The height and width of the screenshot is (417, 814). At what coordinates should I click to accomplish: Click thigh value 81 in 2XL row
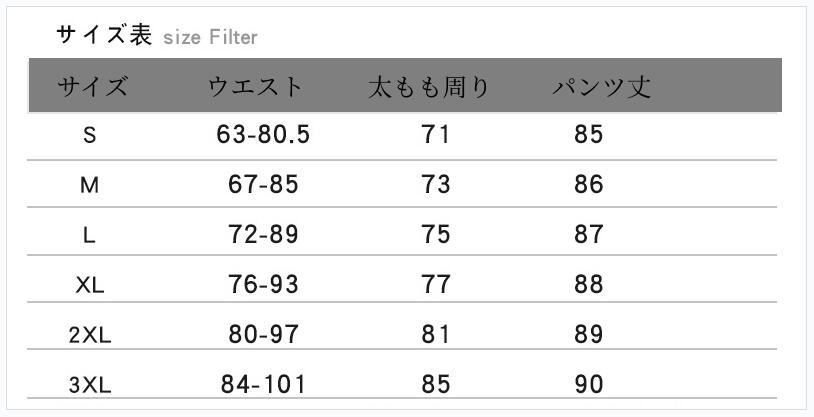tap(436, 334)
